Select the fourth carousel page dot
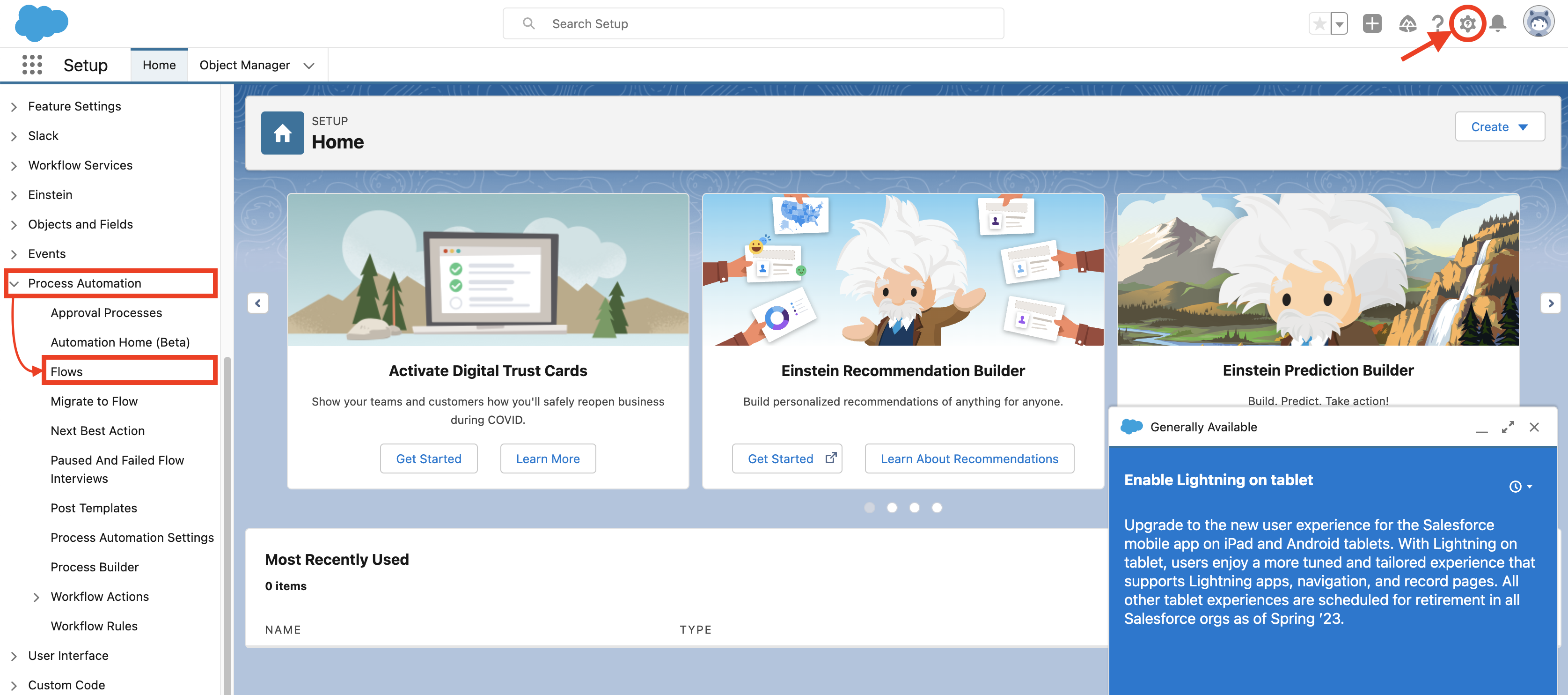 937,507
